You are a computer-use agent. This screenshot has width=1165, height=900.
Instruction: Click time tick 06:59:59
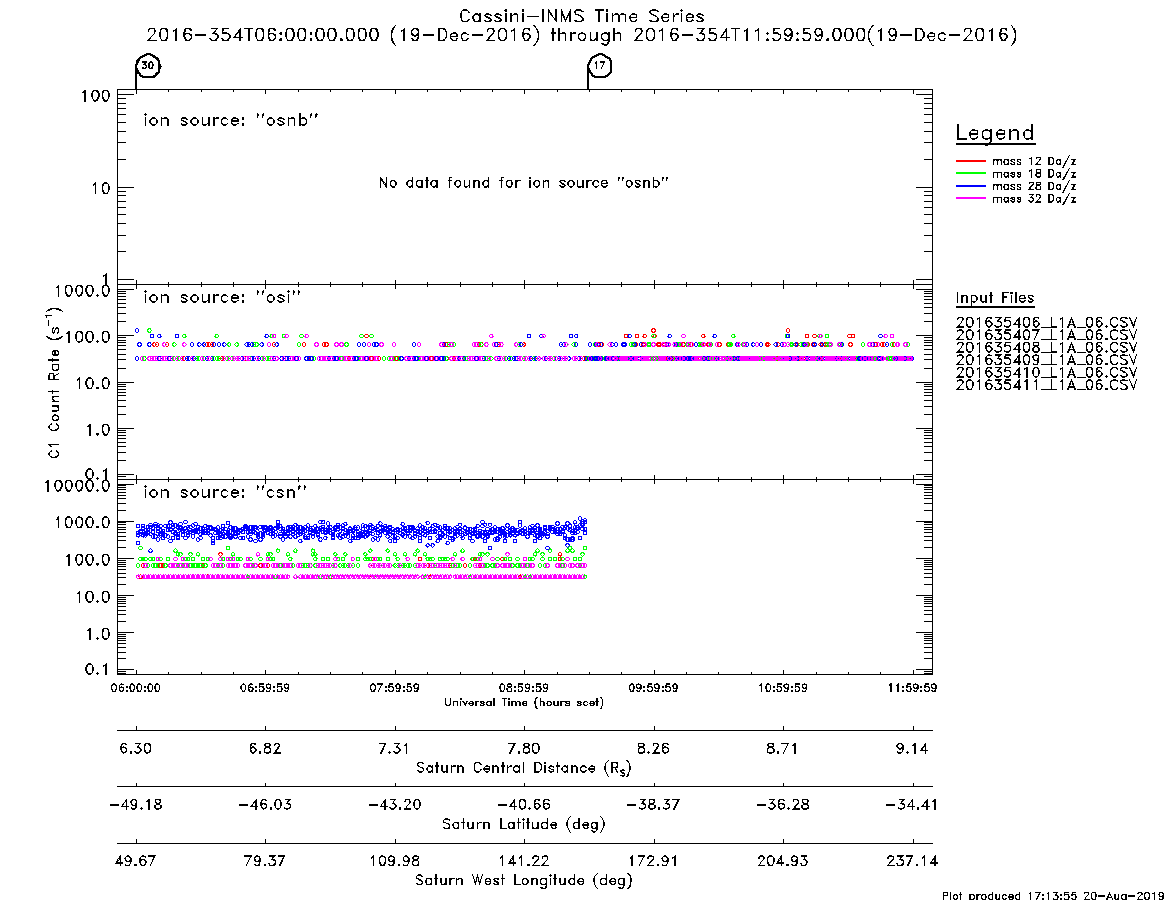click(265, 688)
